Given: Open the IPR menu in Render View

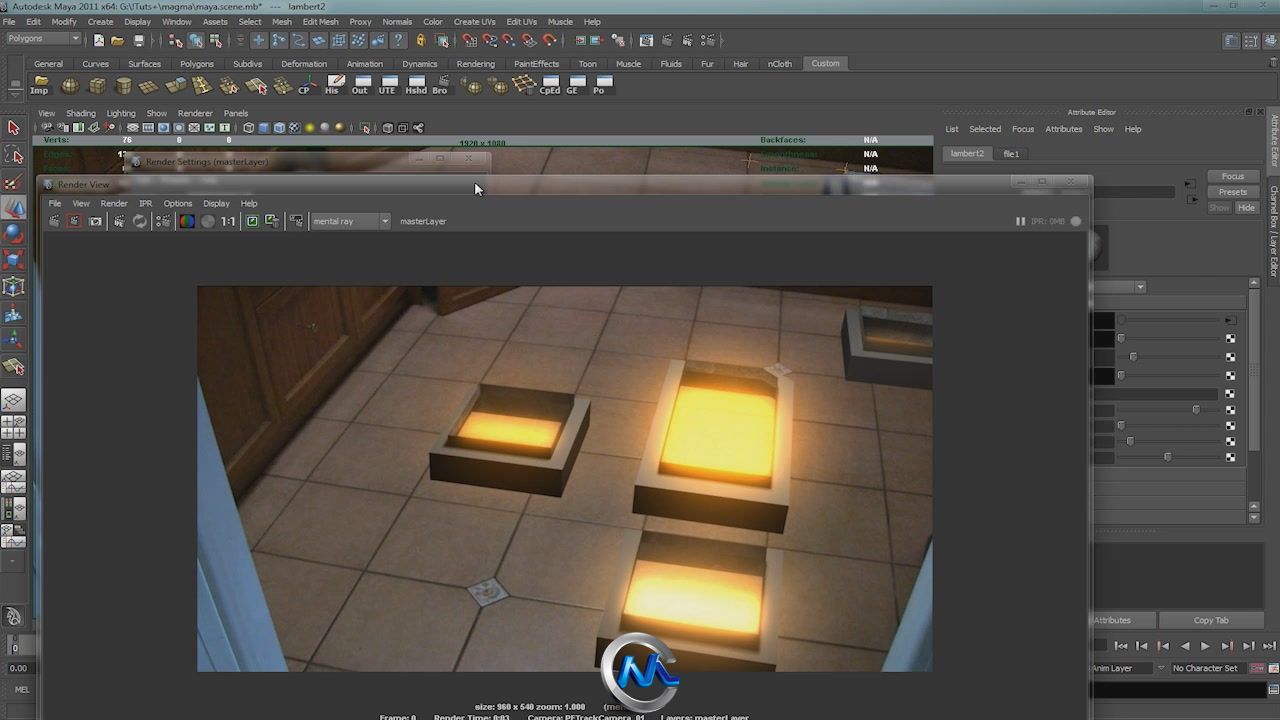Looking at the screenshot, I should click(x=145, y=203).
